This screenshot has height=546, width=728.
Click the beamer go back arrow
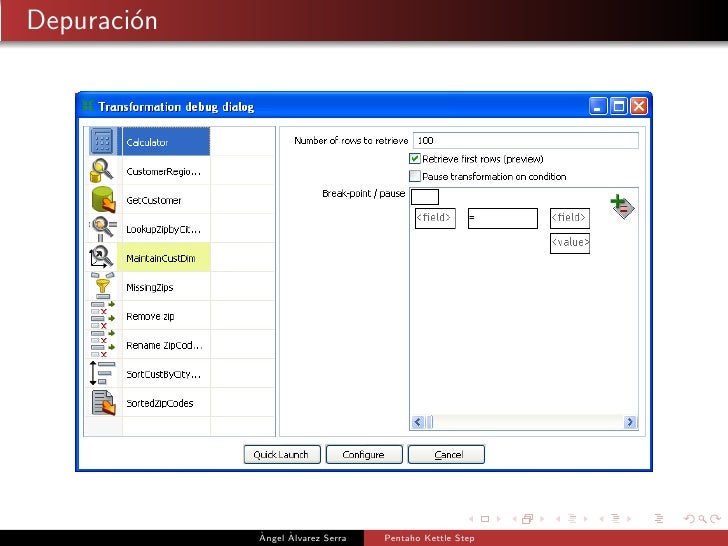tap(689, 519)
